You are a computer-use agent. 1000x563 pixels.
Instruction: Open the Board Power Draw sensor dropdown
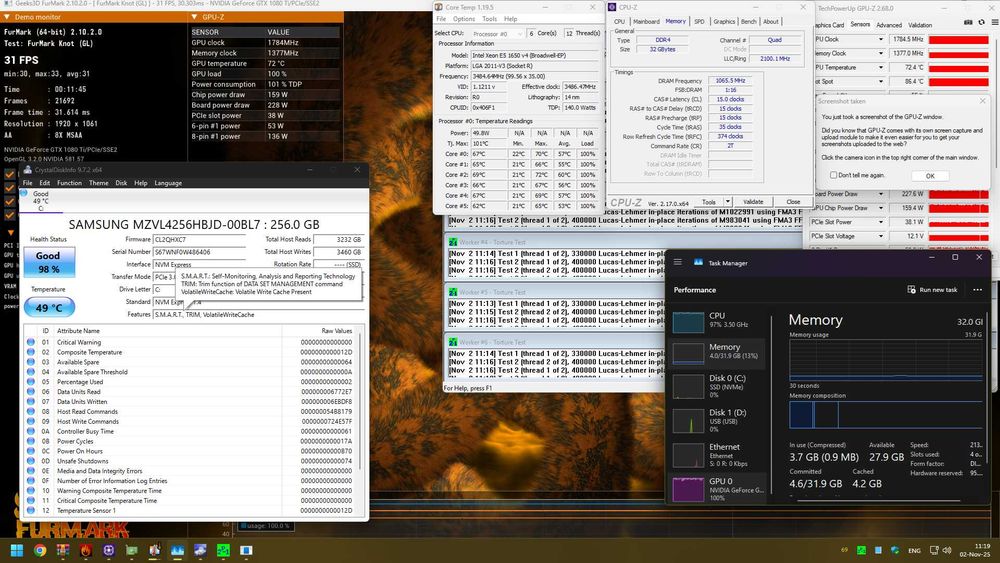[881, 194]
